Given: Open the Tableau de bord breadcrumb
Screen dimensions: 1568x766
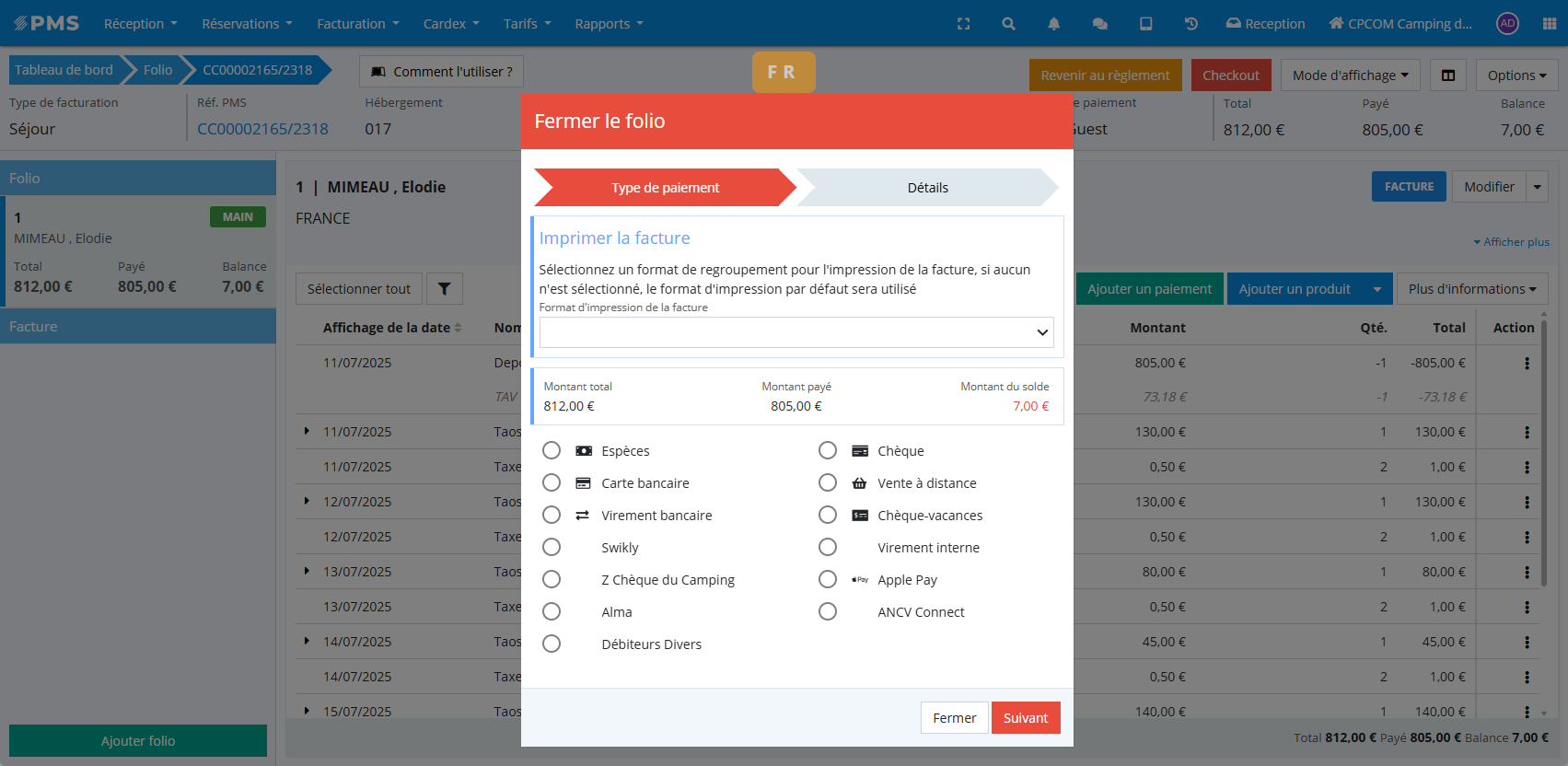Looking at the screenshot, I should click(x=64, y=70).
